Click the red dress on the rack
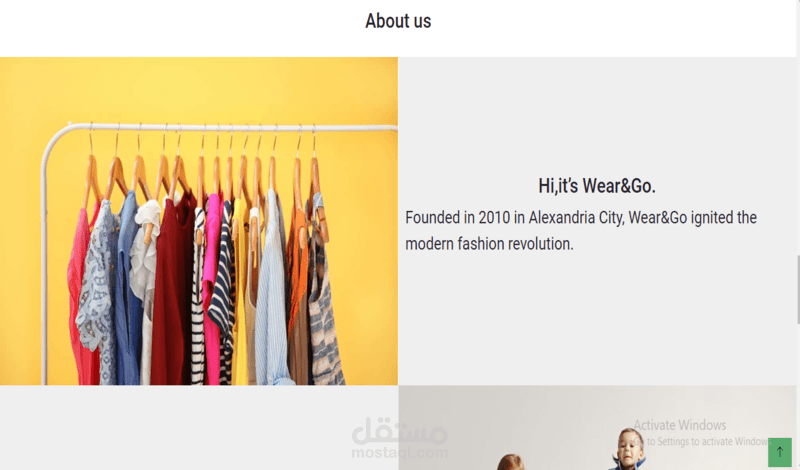The height and width of the screenshot is (470, 800). [171, 291]
